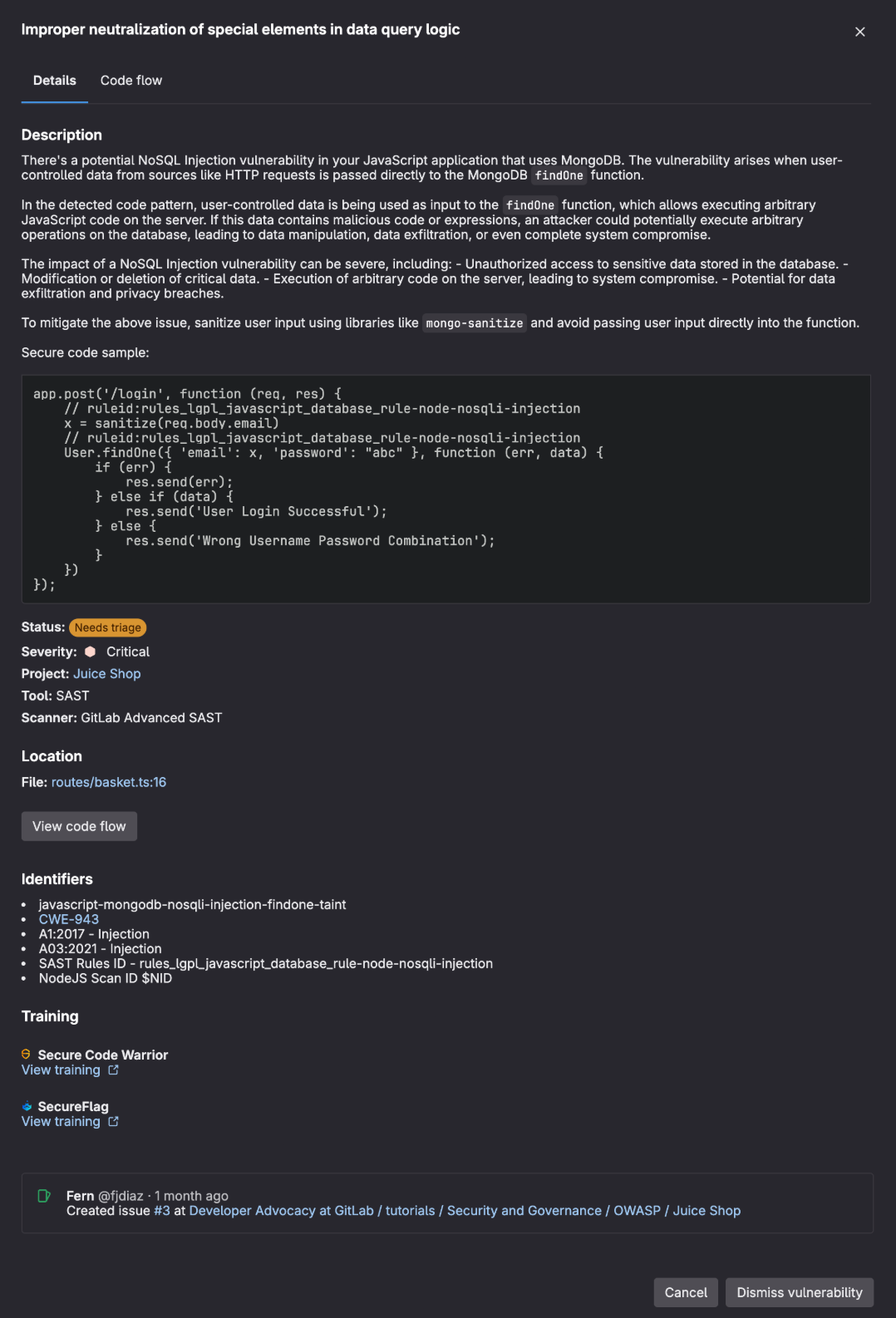Image resolution: width=896 pixels, height=1318 pixels.
Task: Click the Needs triage status badge
Action: (108, 627)
